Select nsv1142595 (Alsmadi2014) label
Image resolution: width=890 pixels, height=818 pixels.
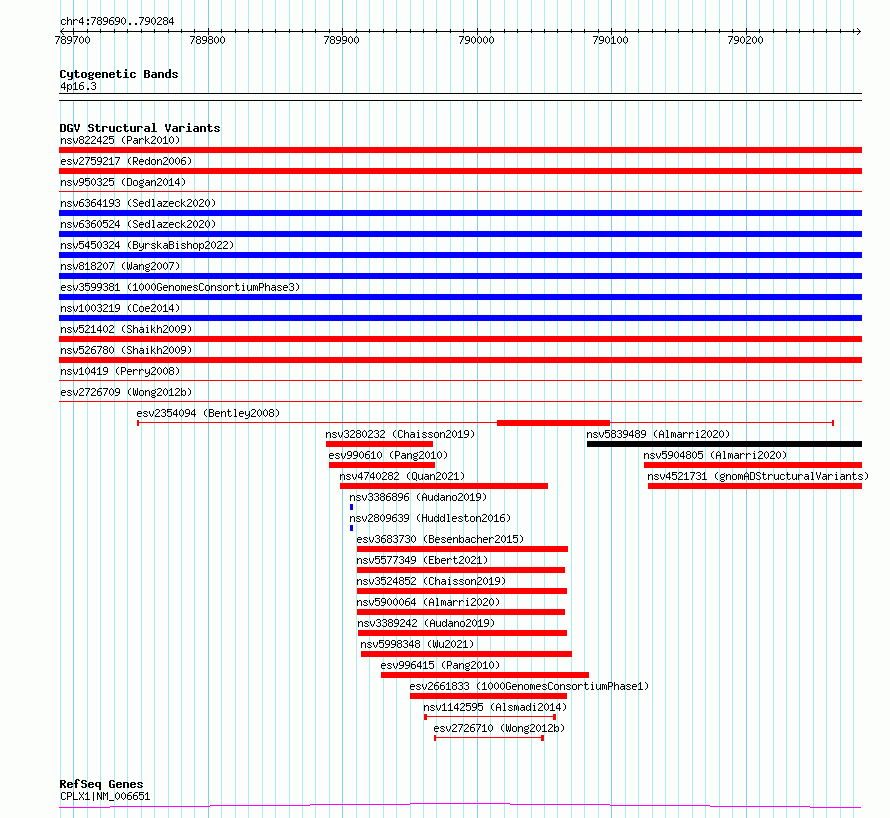(x=495, y=707)
